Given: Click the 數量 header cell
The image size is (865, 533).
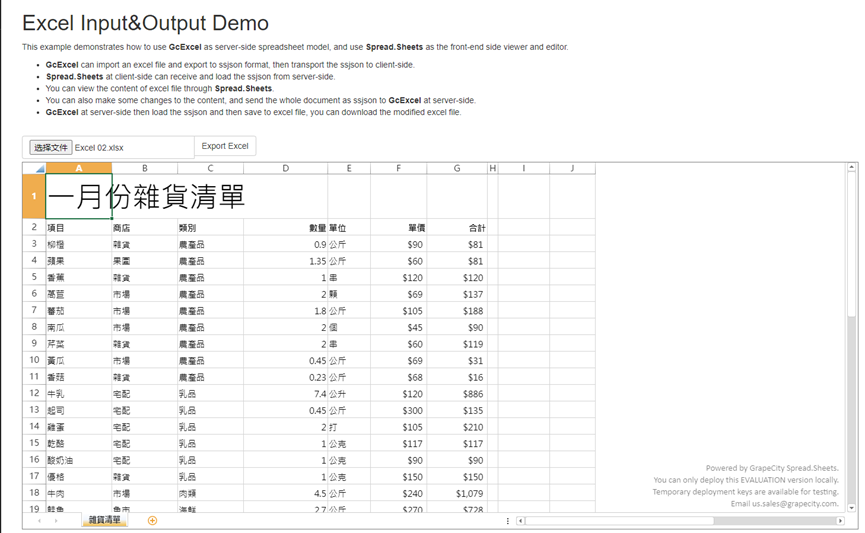Looking at the screenshot, I should pyautogui.click(x=285, y=227).
